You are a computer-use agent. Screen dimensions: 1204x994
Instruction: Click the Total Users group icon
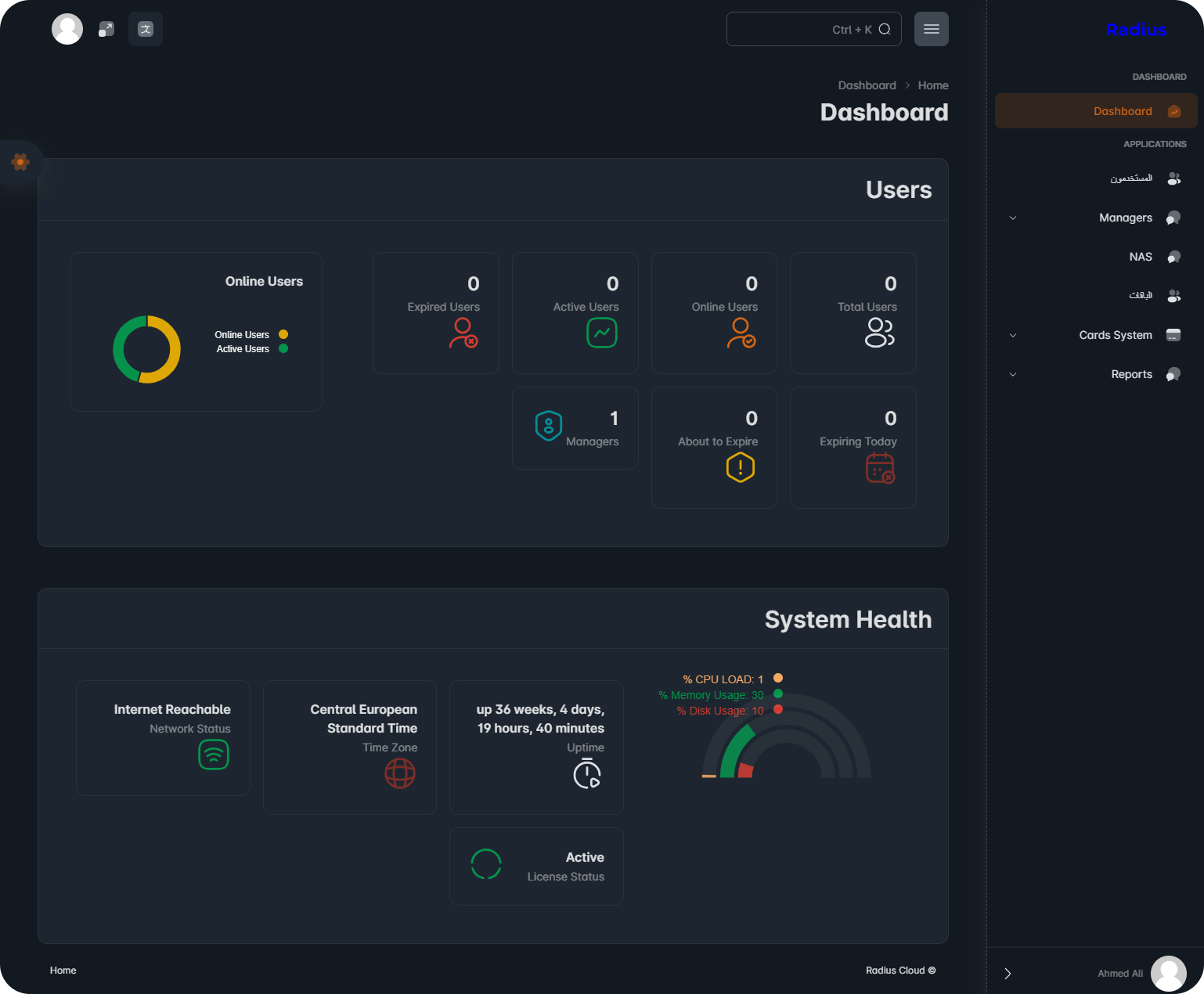click(880, 333)
